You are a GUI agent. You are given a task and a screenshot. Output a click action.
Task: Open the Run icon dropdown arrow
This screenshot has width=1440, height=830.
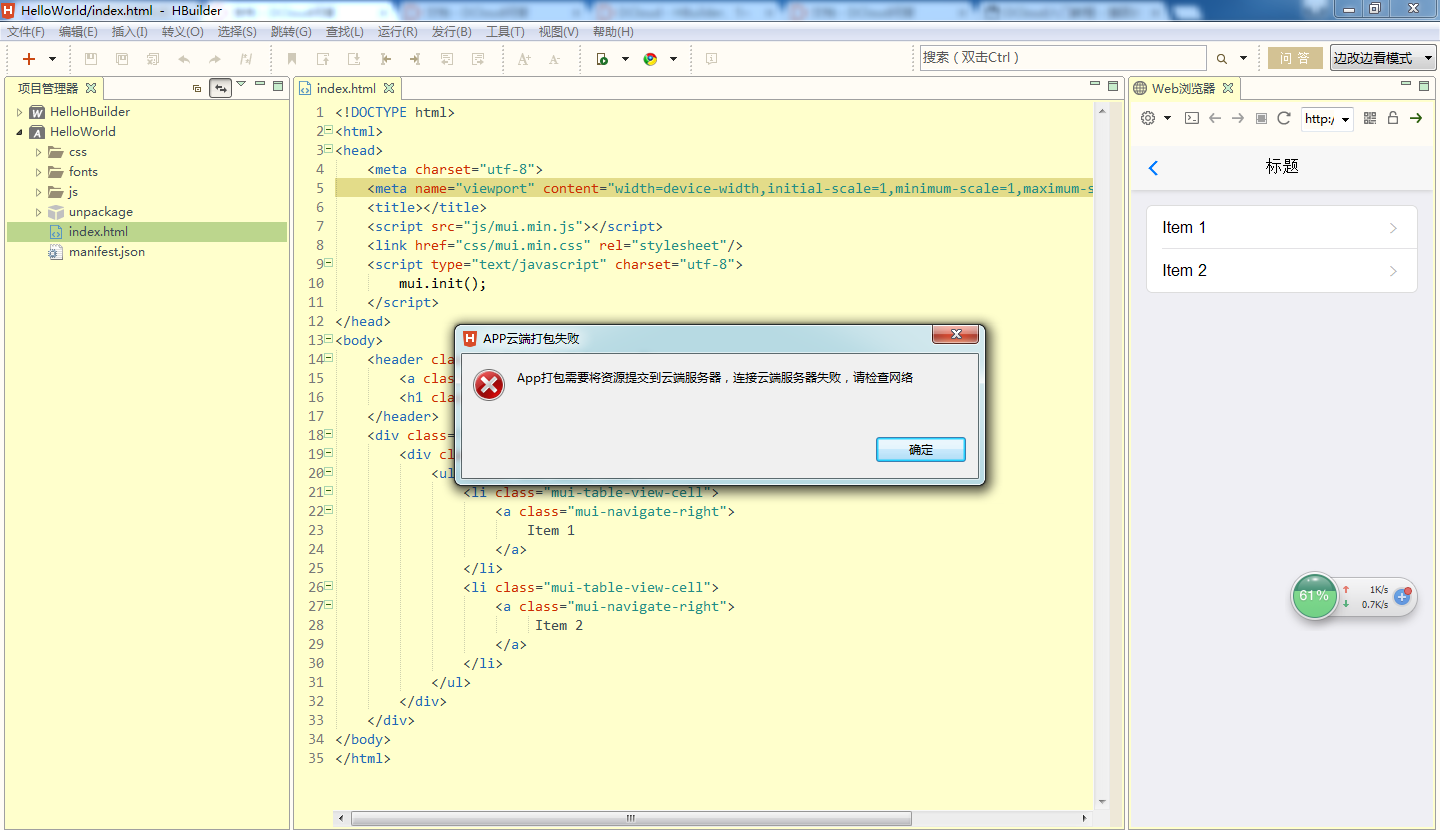625,59
